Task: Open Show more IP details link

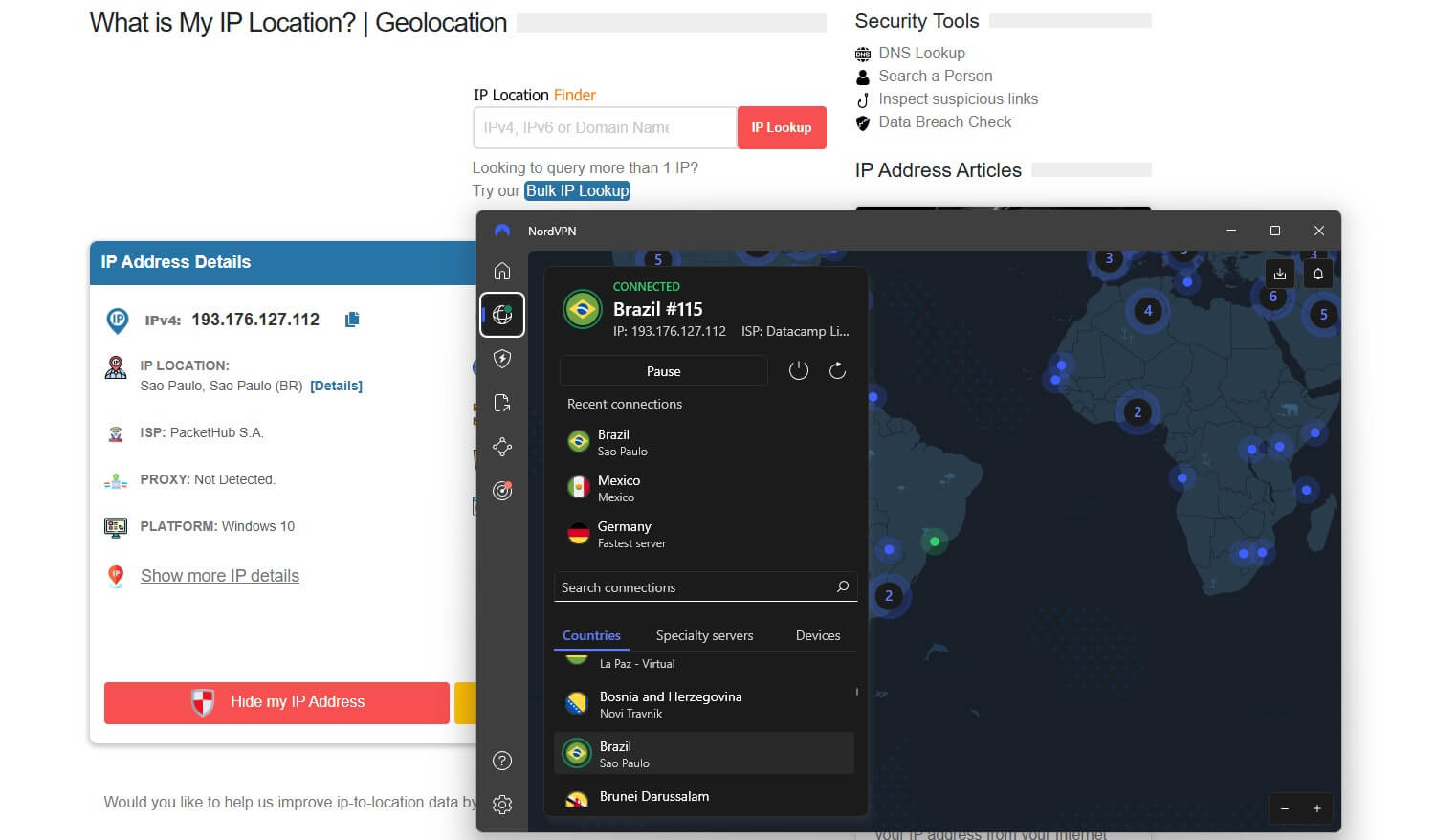Action: [x=220, y=576]
